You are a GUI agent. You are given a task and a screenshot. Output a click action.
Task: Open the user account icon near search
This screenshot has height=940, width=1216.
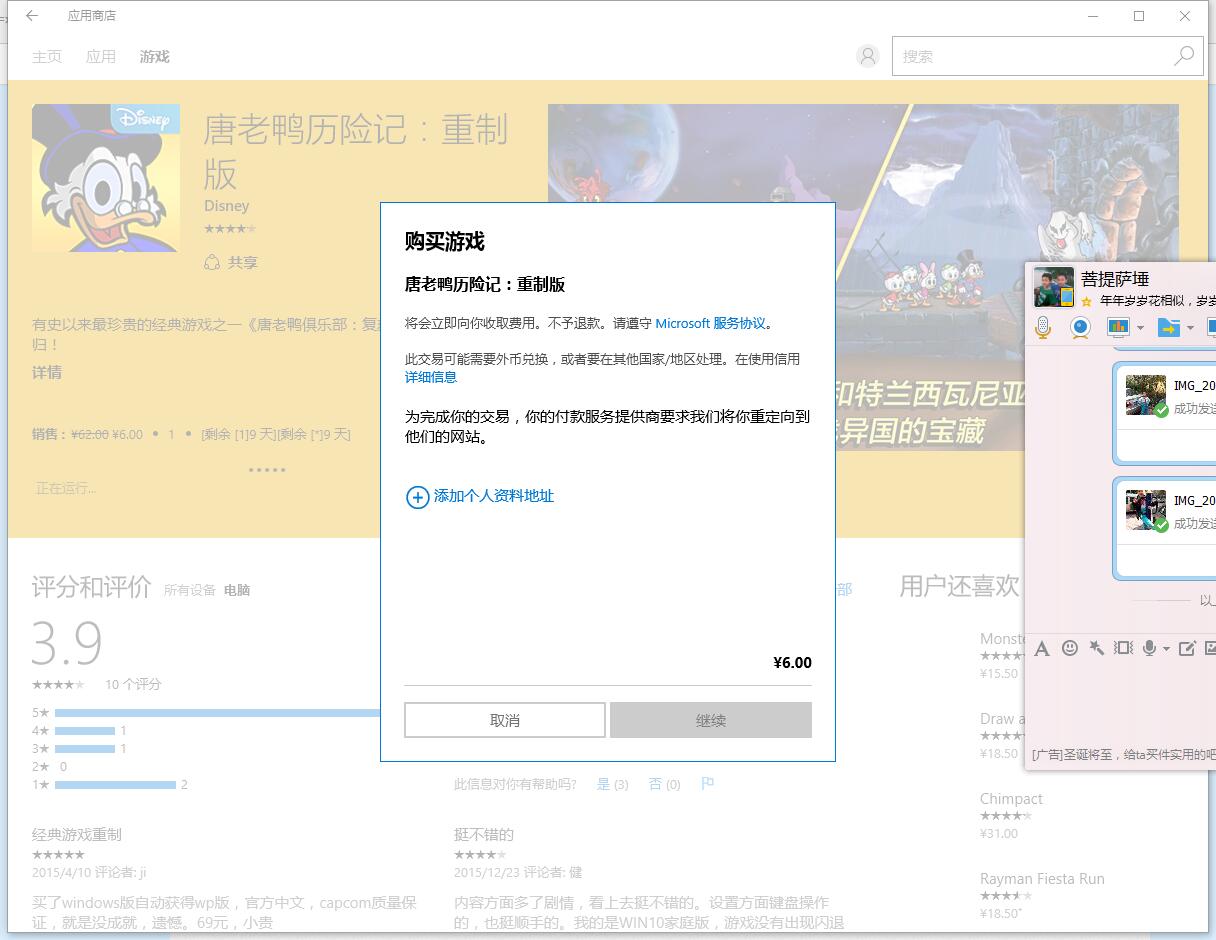(x=868, y=56)
